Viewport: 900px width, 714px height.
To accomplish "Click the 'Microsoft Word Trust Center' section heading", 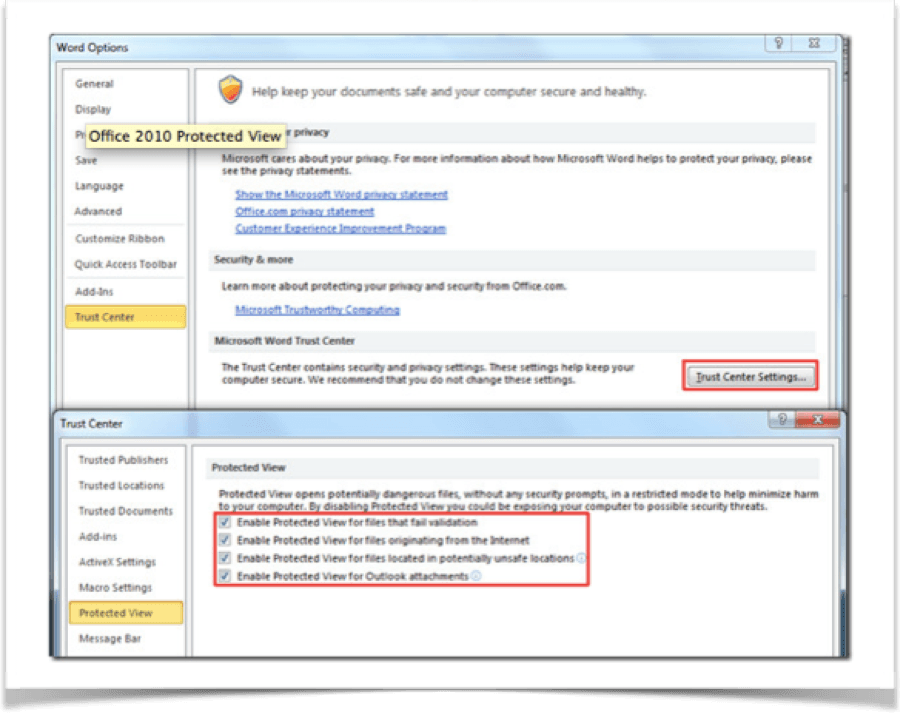I will (x=285, y=341).
